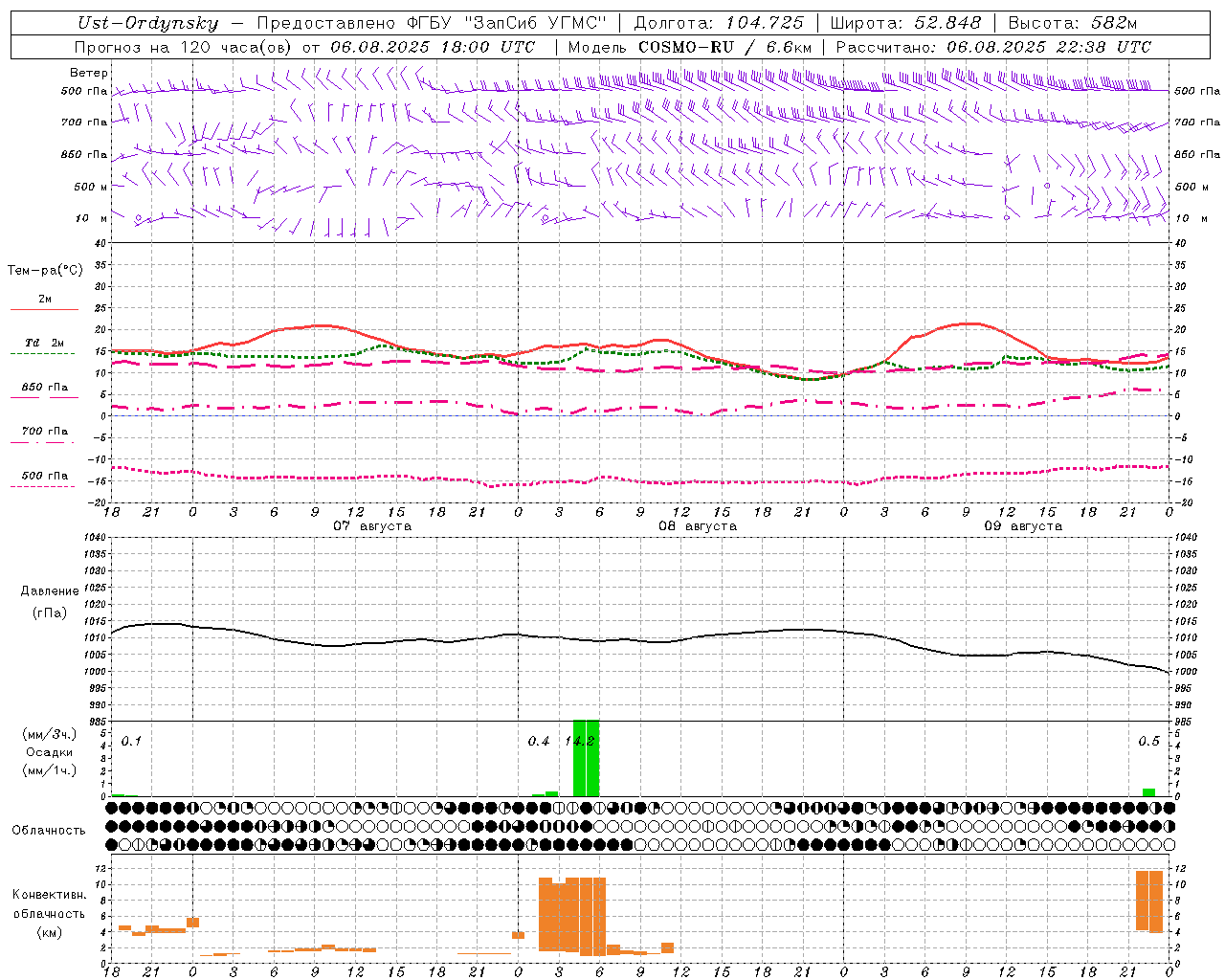Click the '09 августа' date label
Viewport: 1225px width, 980px height.
pyautogui.click(x=1023, y=525)
